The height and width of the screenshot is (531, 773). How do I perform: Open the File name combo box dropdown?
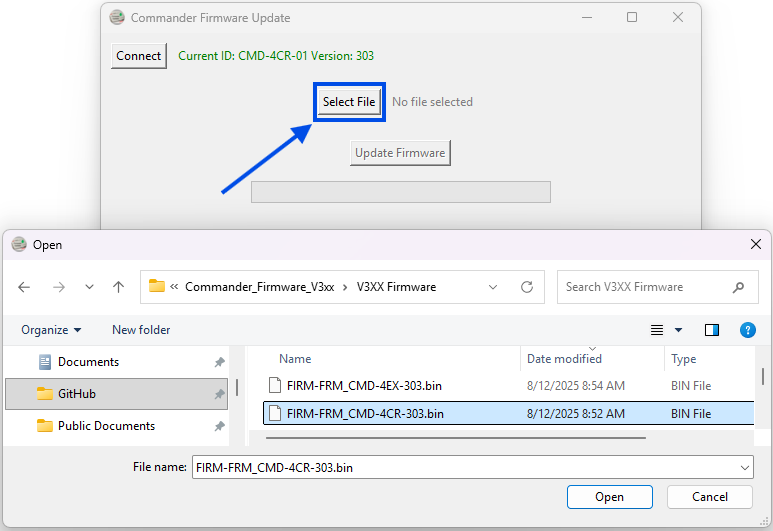pos(744,467)
